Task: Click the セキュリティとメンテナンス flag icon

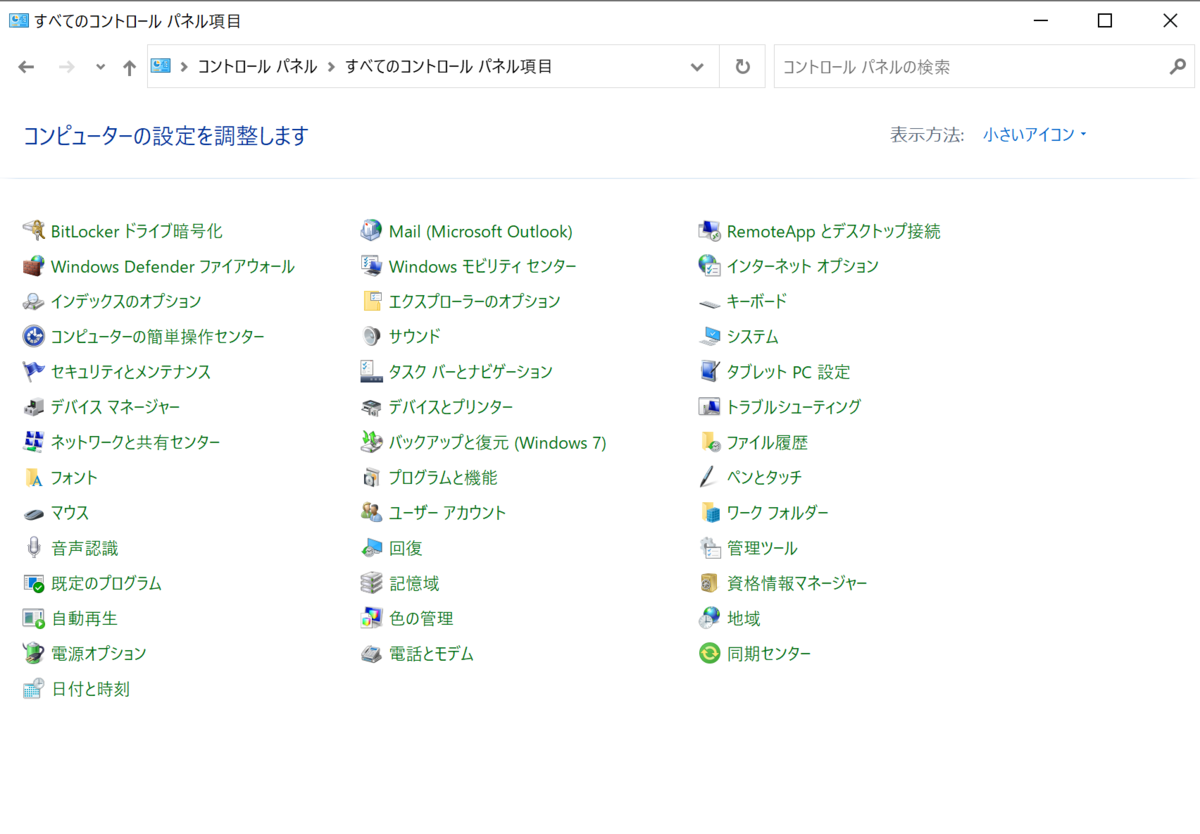Action: (34, 372)
